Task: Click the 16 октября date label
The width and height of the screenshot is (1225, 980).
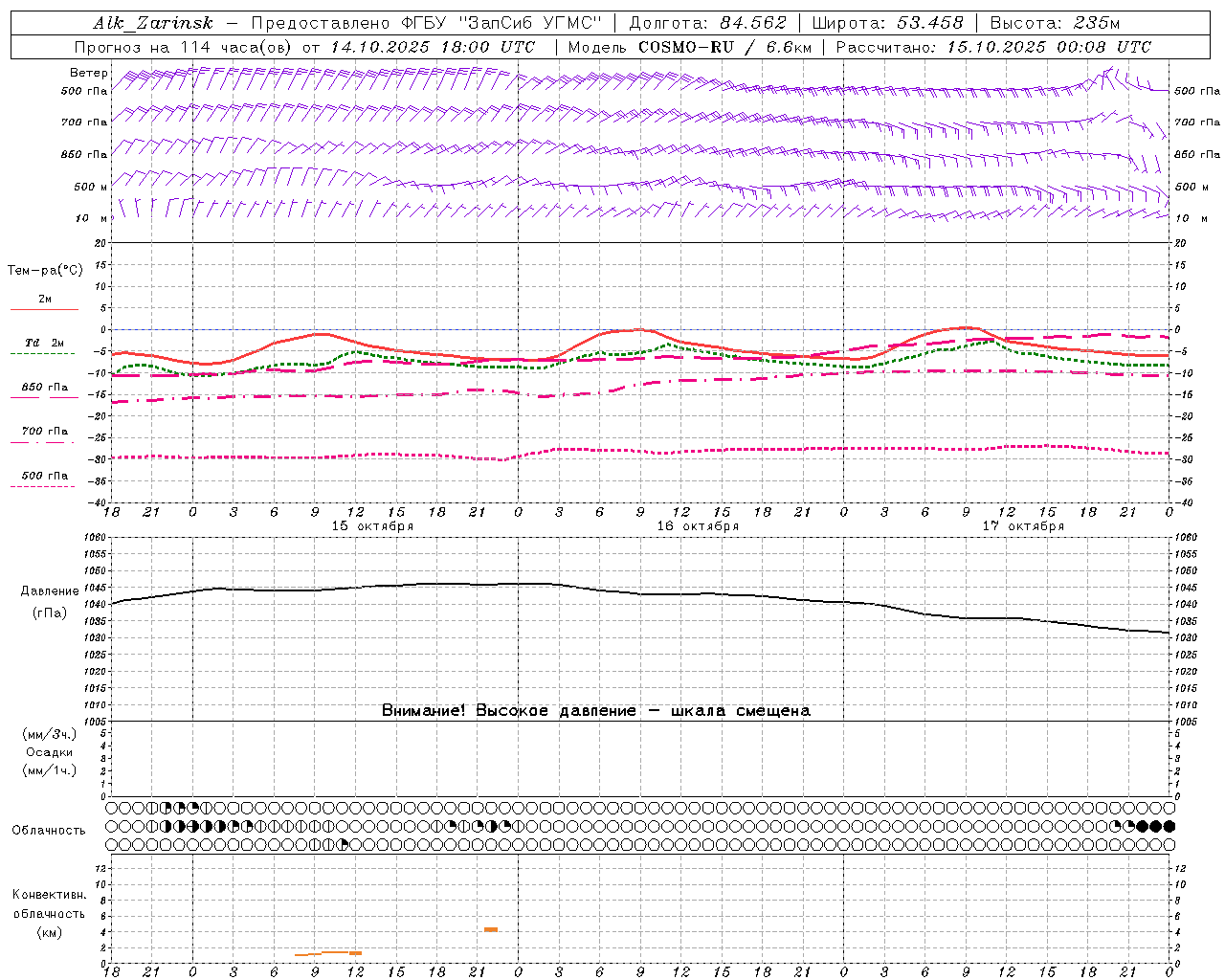Action: [698, 526]
